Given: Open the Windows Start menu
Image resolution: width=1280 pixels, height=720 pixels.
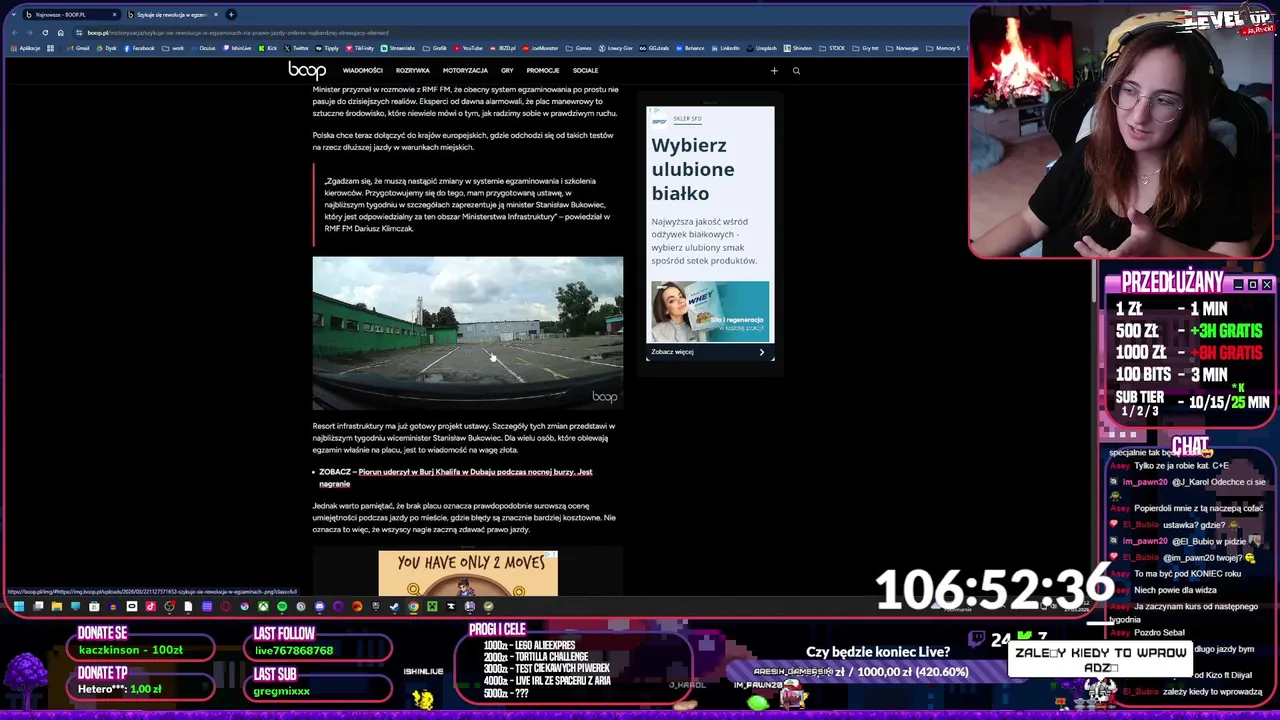Looking at the screenshot, I should pyautogui.click(x=18, y=606).
